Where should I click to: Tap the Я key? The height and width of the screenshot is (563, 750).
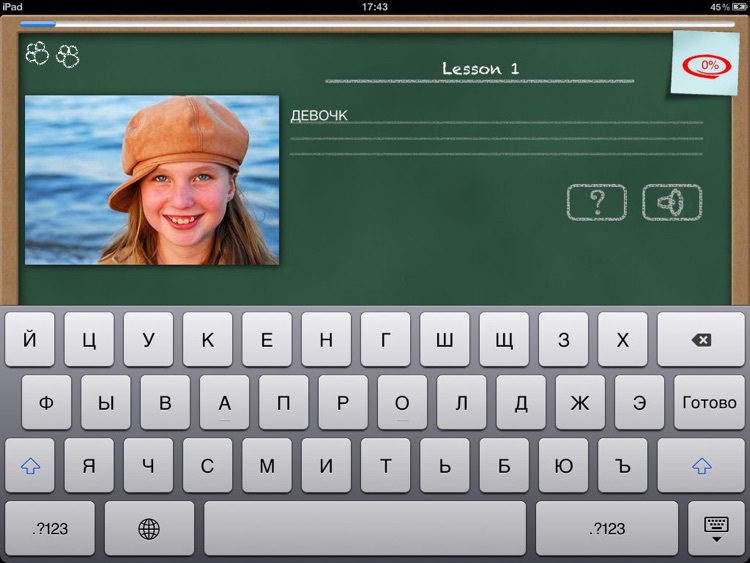(89, 465)
